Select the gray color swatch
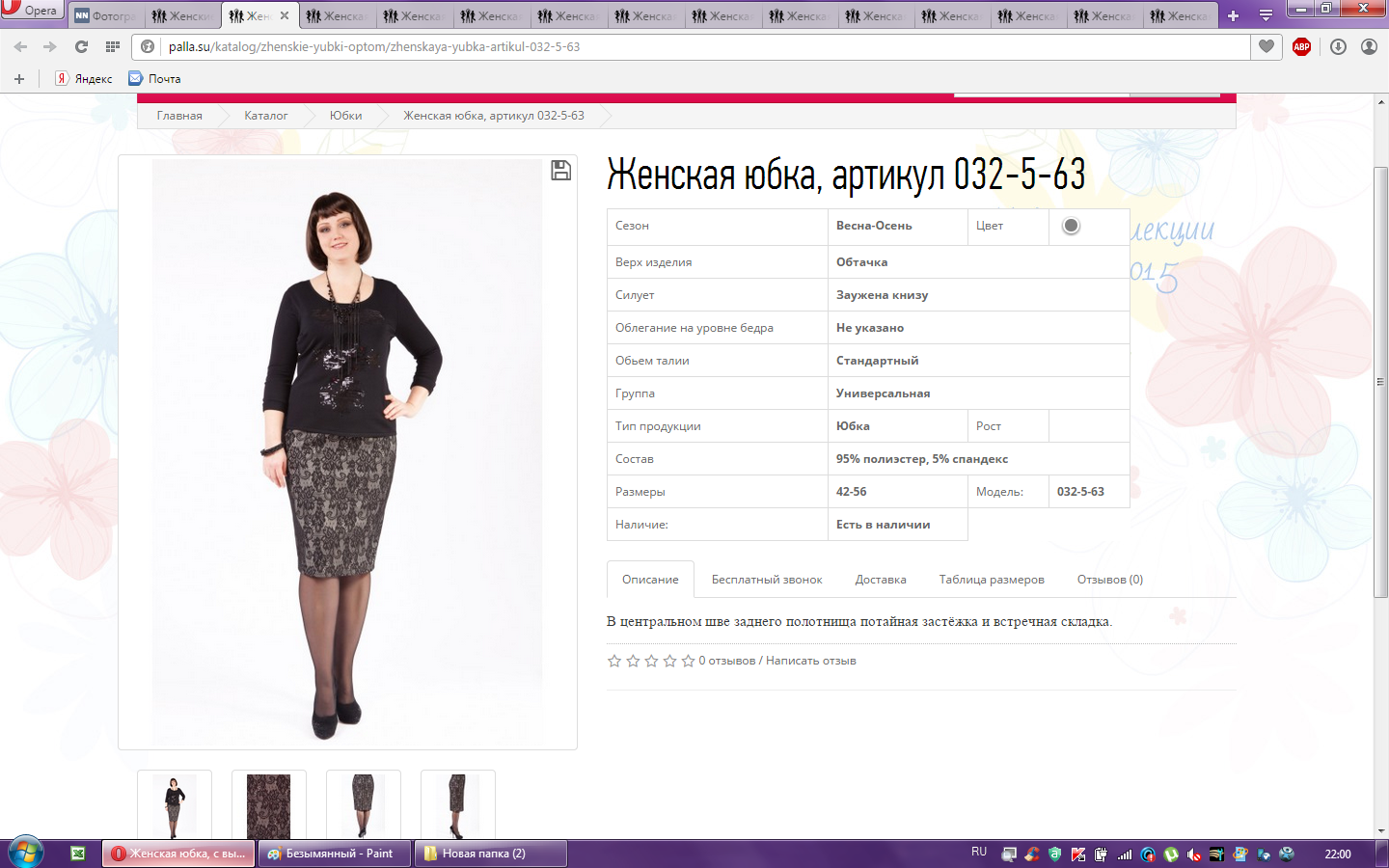Screen dimensions: 1389x868 pyautogui.click(x=1071, y=226)
